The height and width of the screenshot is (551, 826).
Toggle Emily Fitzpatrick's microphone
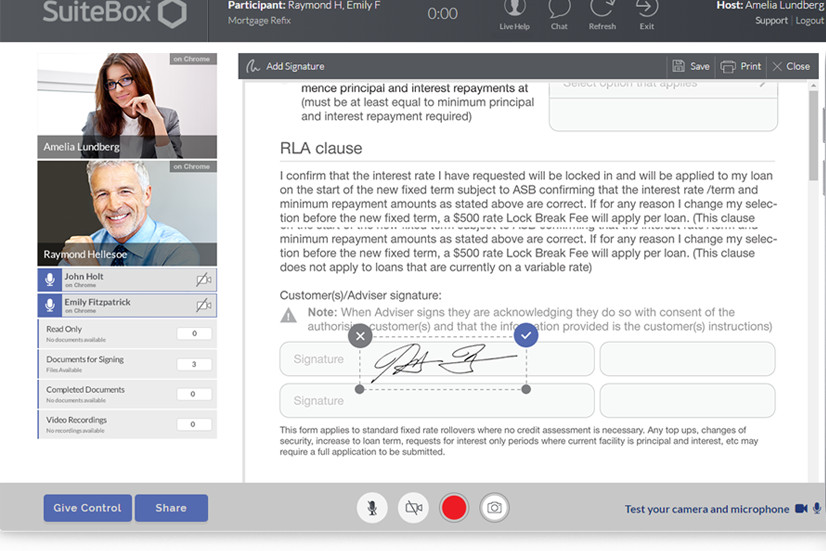pos(50,305)
